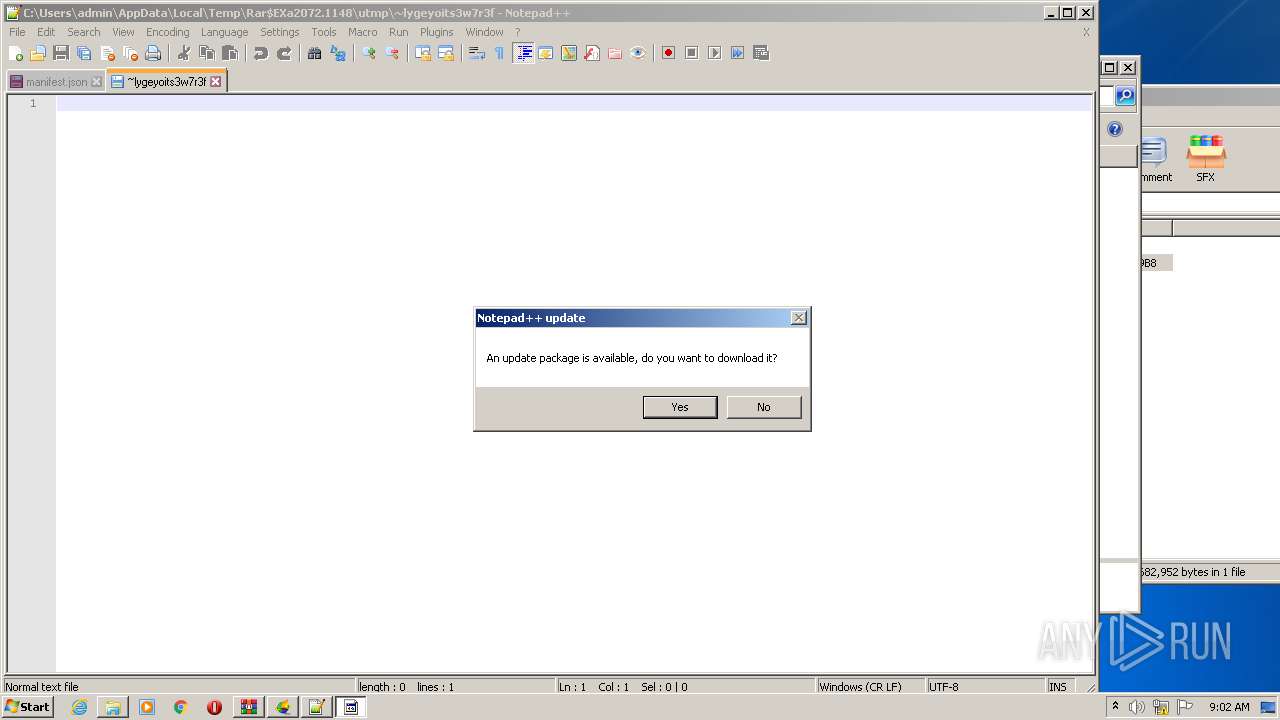Image resolution: width=1280 pixels, height=720 pixels.
Task: Stop macro recording with the square stop icon
Action: [692, 53]
